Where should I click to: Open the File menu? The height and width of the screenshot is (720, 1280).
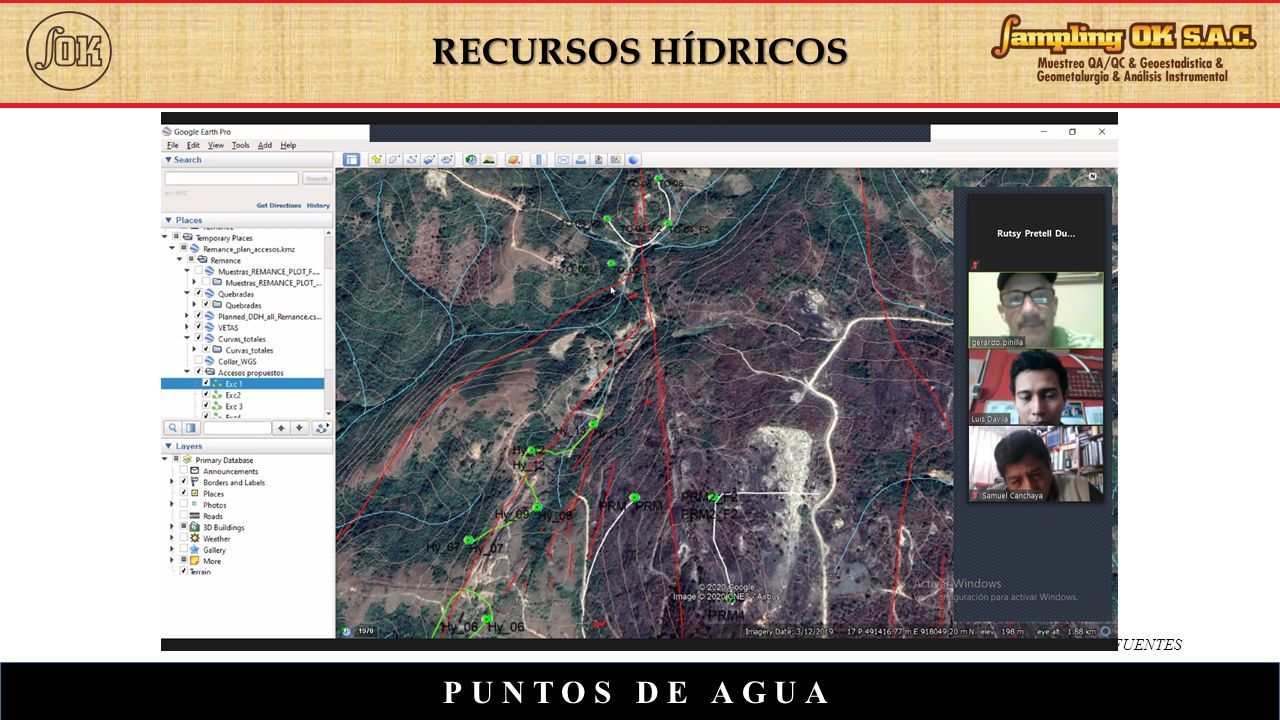[172, 145]
